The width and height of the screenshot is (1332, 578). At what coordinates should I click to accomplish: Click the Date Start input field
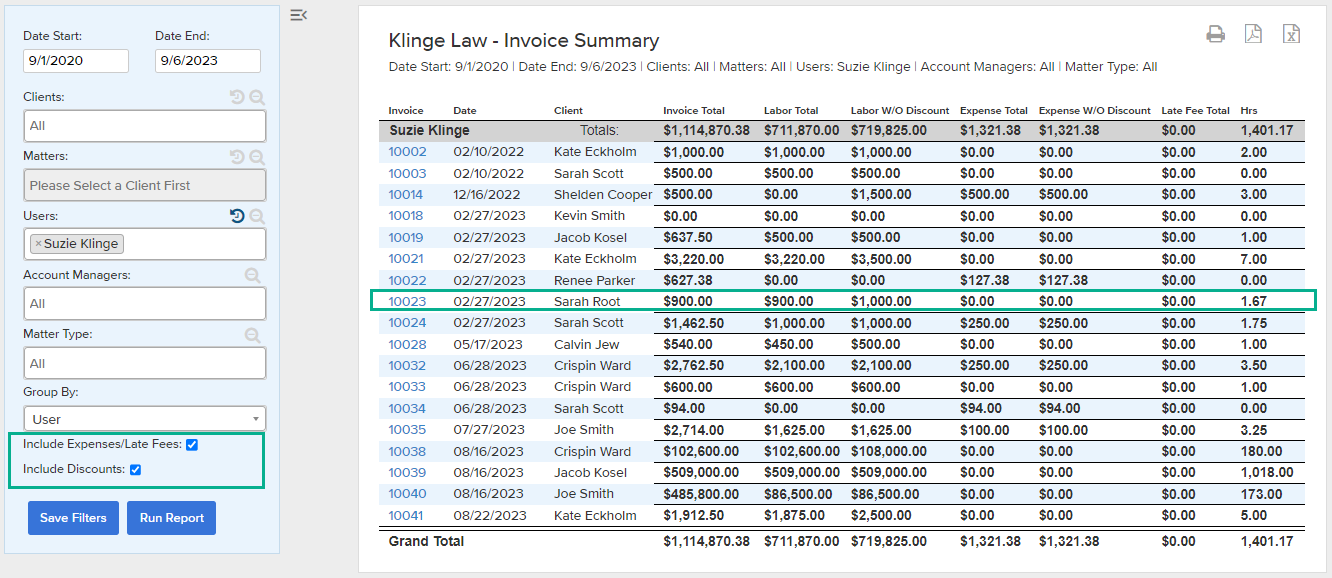pyautogui.click(x=76, y=61)
